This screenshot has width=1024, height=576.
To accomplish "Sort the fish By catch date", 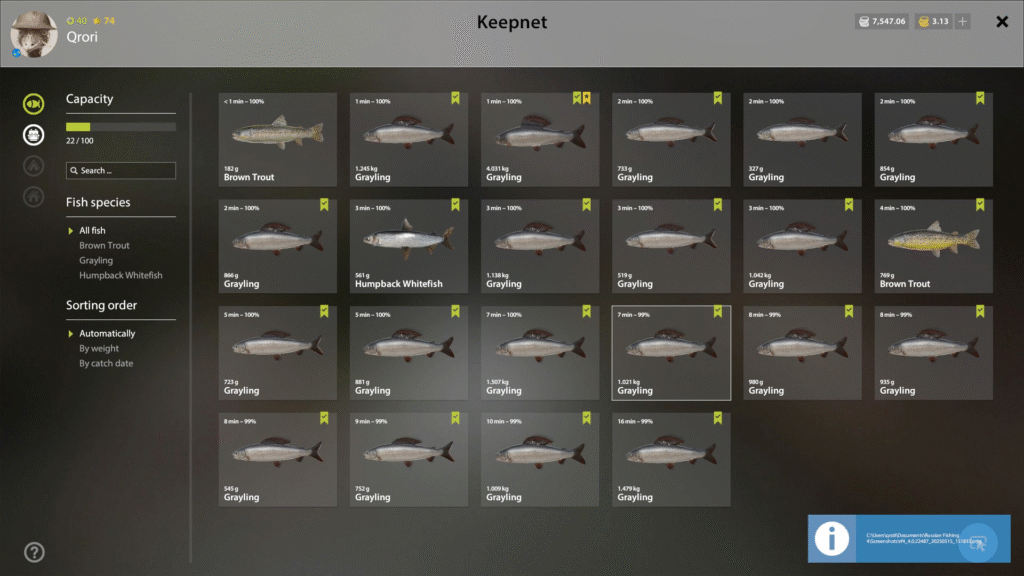I will pyautogui.click(x=106, y=363).
